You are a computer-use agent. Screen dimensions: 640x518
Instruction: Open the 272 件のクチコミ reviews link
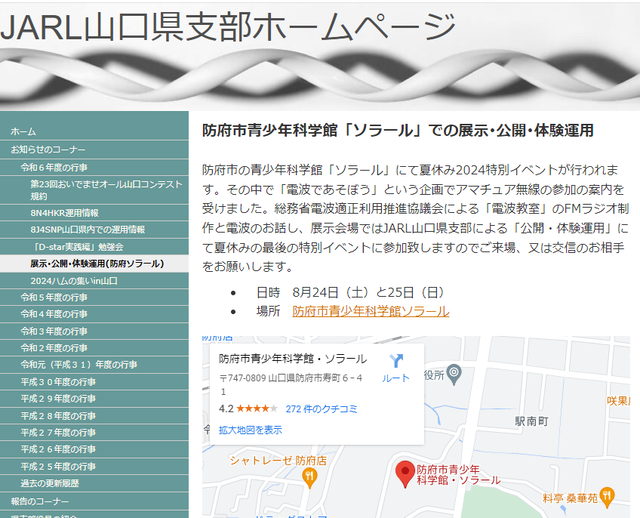coord(322,409)
